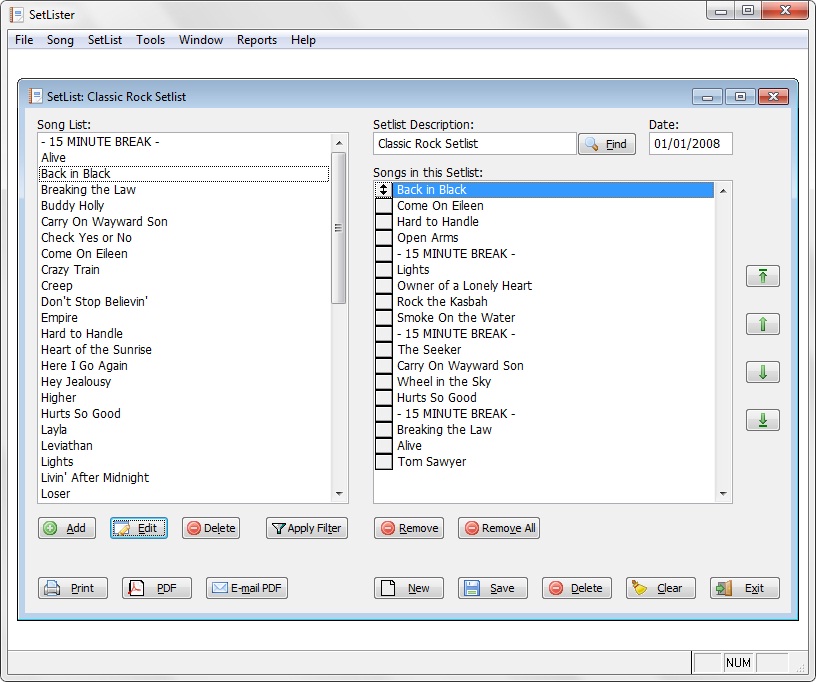The width and height of the screenshot is (816, 682).
Task: Click the move song down arrow
Action: [762, 373]
